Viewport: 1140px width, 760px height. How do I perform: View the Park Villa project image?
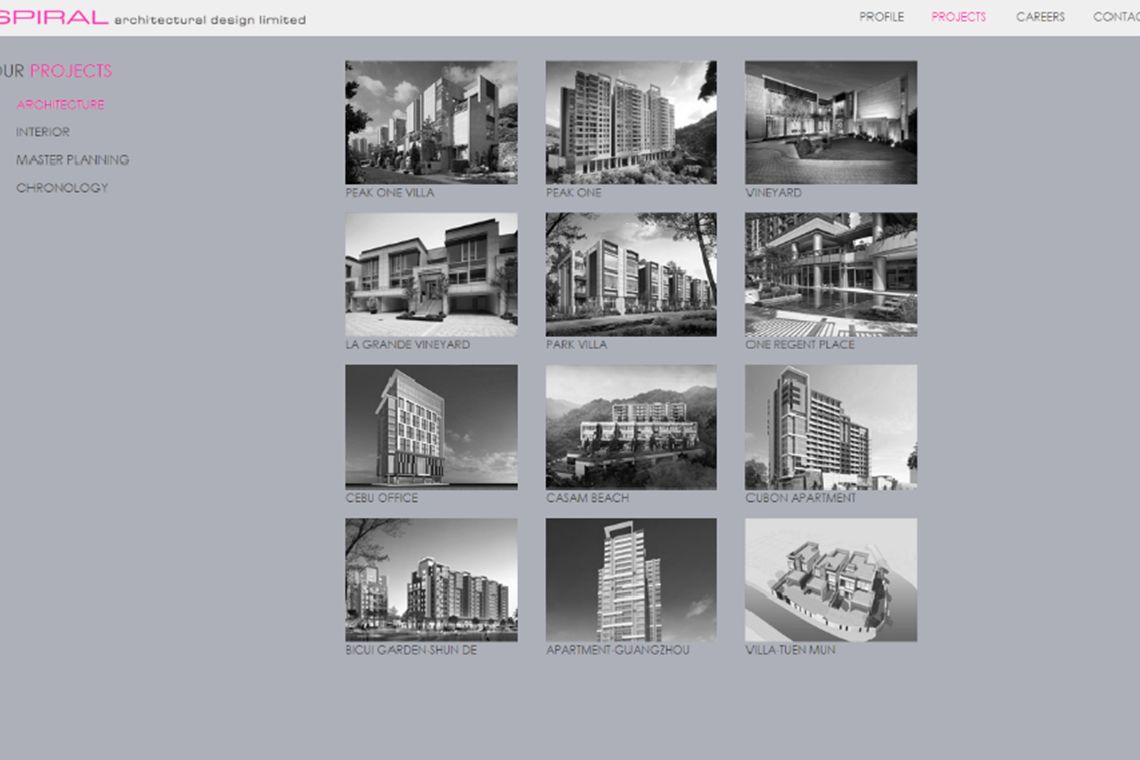pos(631,274)
